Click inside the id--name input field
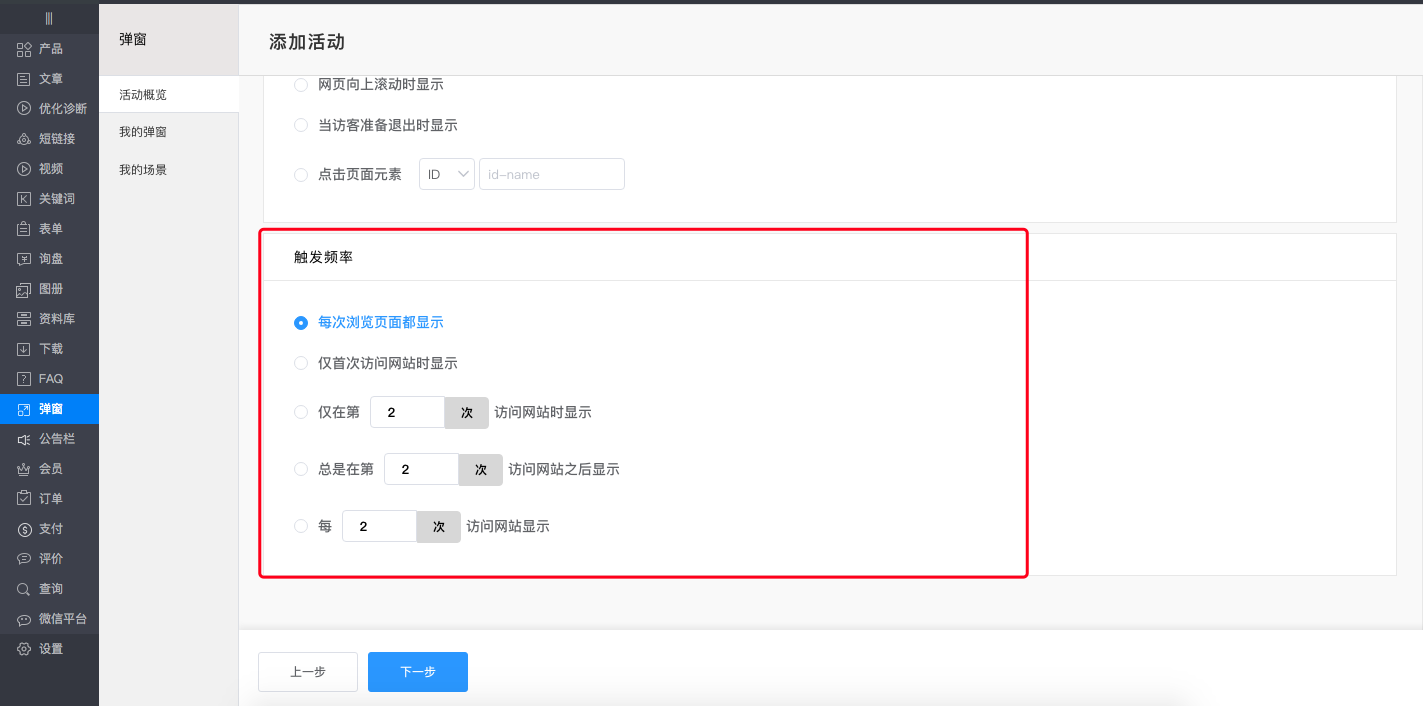 [551, 173]
